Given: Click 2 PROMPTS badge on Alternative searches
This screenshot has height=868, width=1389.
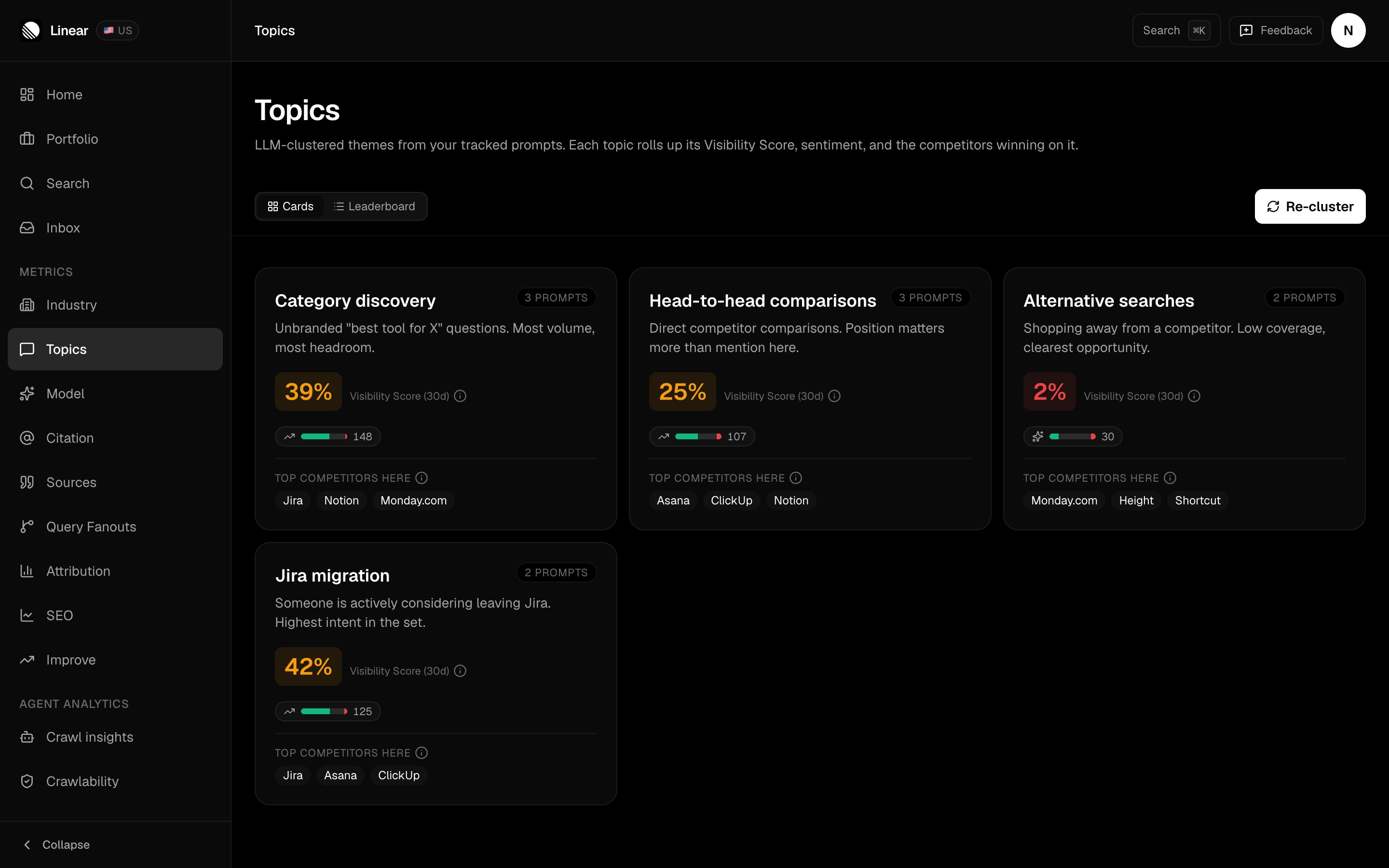Looking at the screenshot, I should pyautogui.click(x=1305, y=298).
